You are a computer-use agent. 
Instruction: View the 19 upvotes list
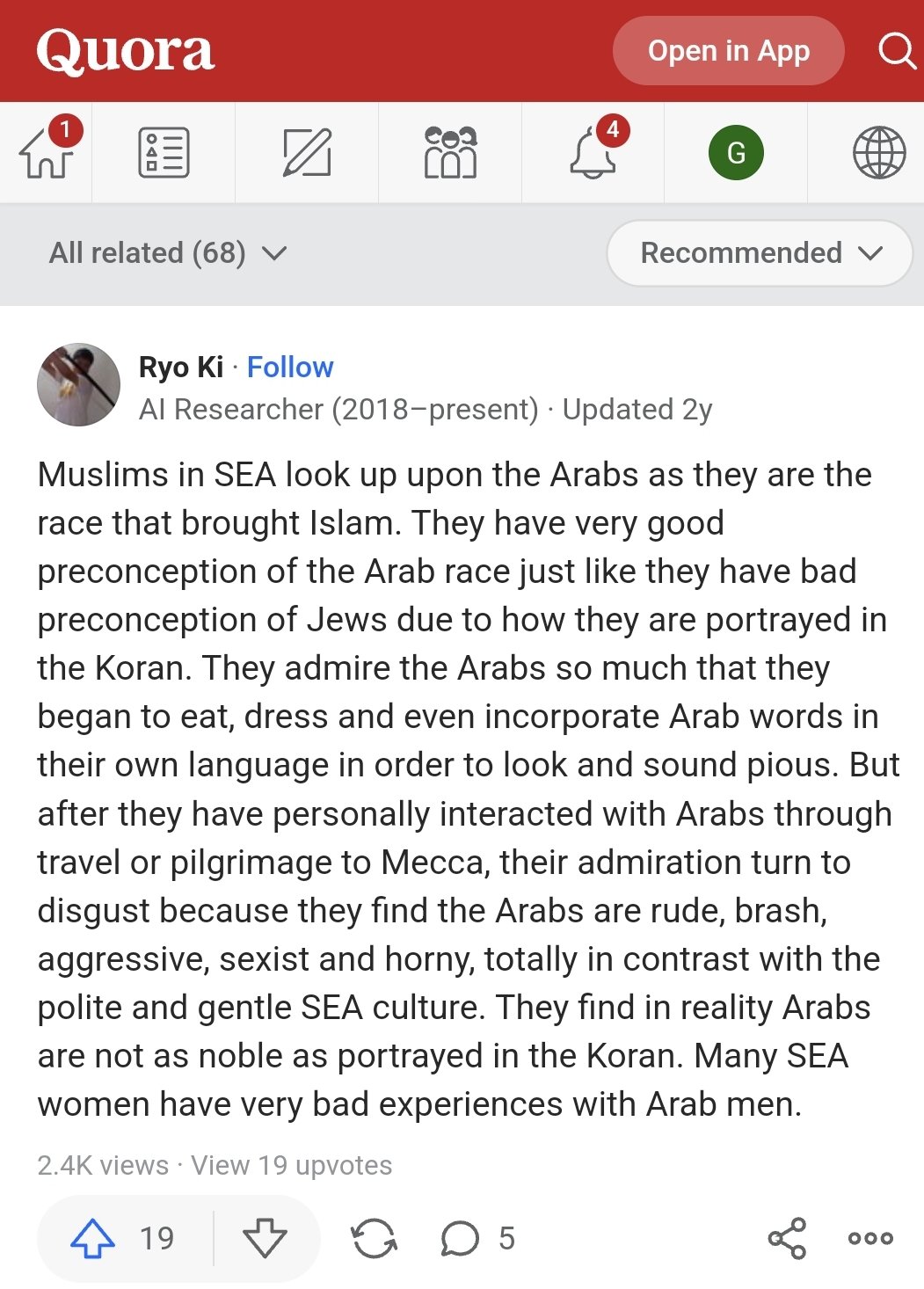pos(292,1165)
